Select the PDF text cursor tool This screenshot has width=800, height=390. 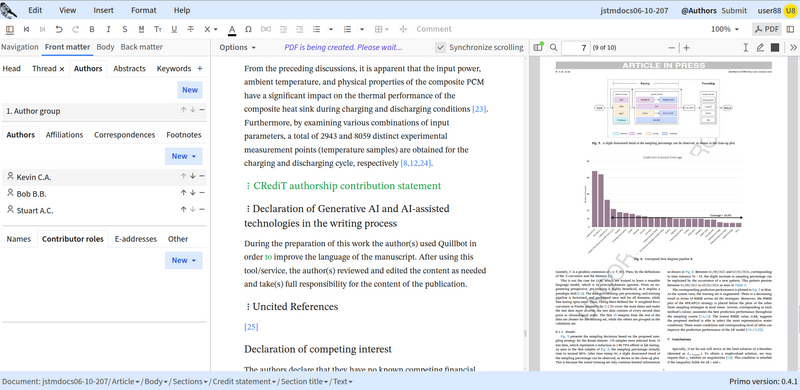click(x=745, y=47)
